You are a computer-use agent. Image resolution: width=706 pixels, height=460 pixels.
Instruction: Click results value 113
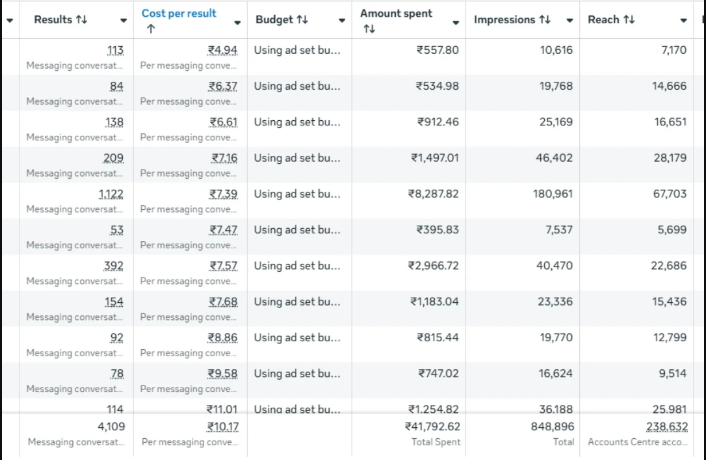(115, 50)
